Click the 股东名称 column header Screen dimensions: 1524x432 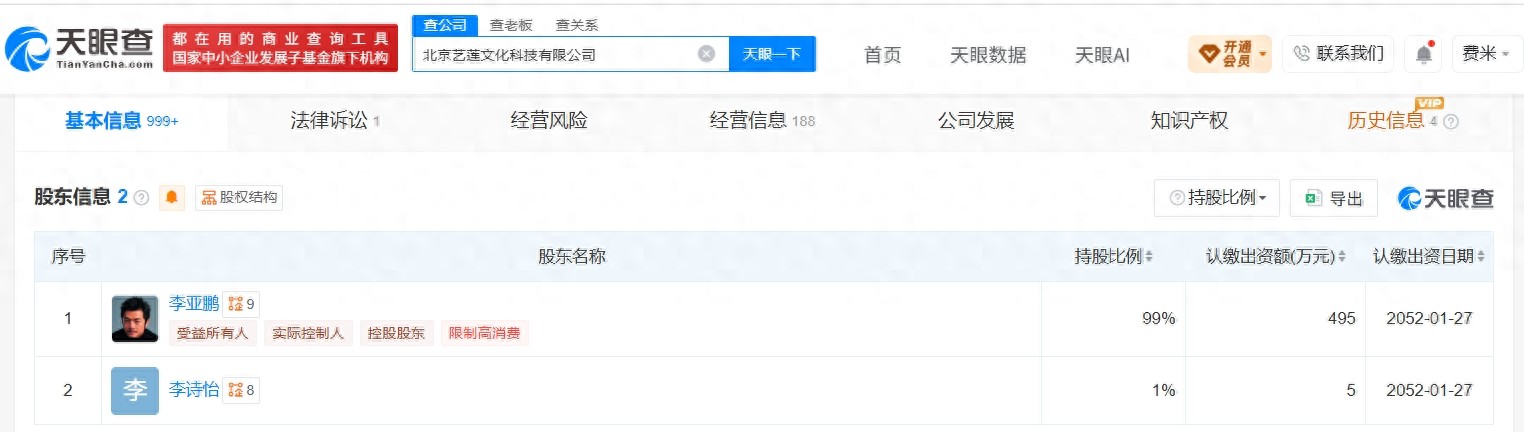pos(572,257)
